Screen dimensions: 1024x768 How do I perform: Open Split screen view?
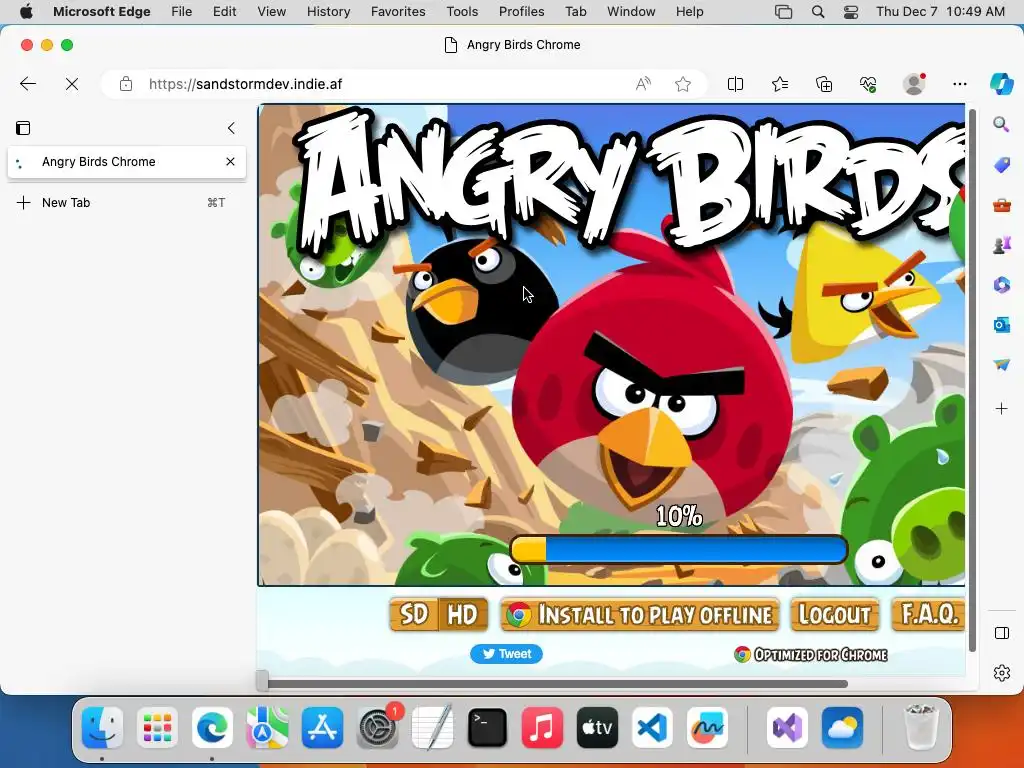click(735, 84)
